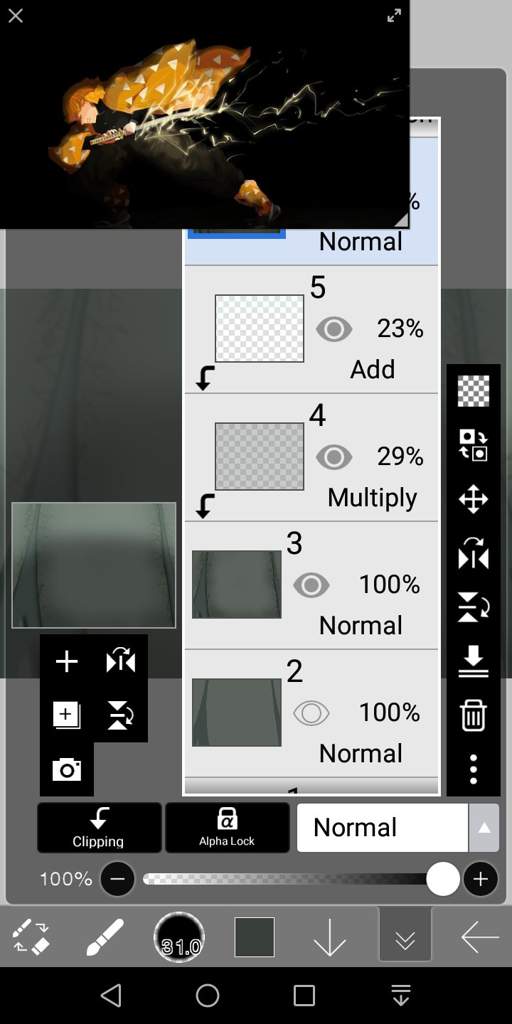Open three-dot more options menu

(x=473, y=769)
